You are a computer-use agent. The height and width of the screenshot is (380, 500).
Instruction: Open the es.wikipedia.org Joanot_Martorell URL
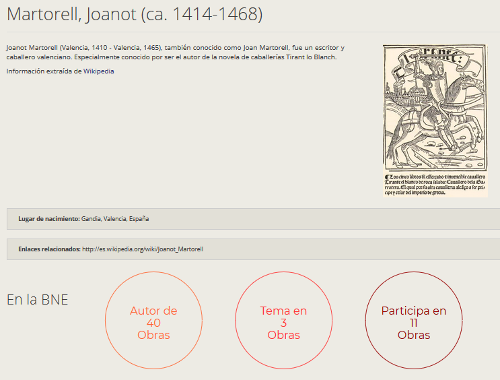click(x=143, y=249)
